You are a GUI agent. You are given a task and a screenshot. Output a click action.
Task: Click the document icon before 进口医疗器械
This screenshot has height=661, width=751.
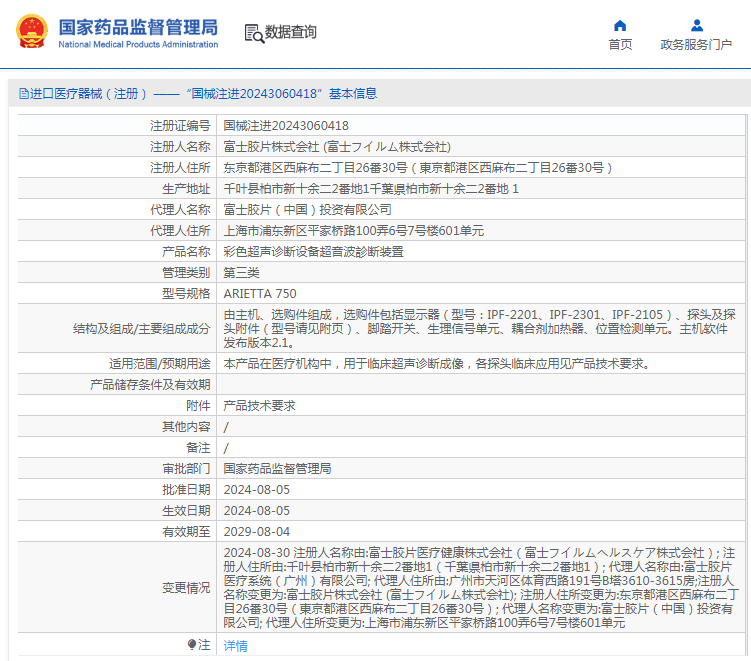coord(23,93)
